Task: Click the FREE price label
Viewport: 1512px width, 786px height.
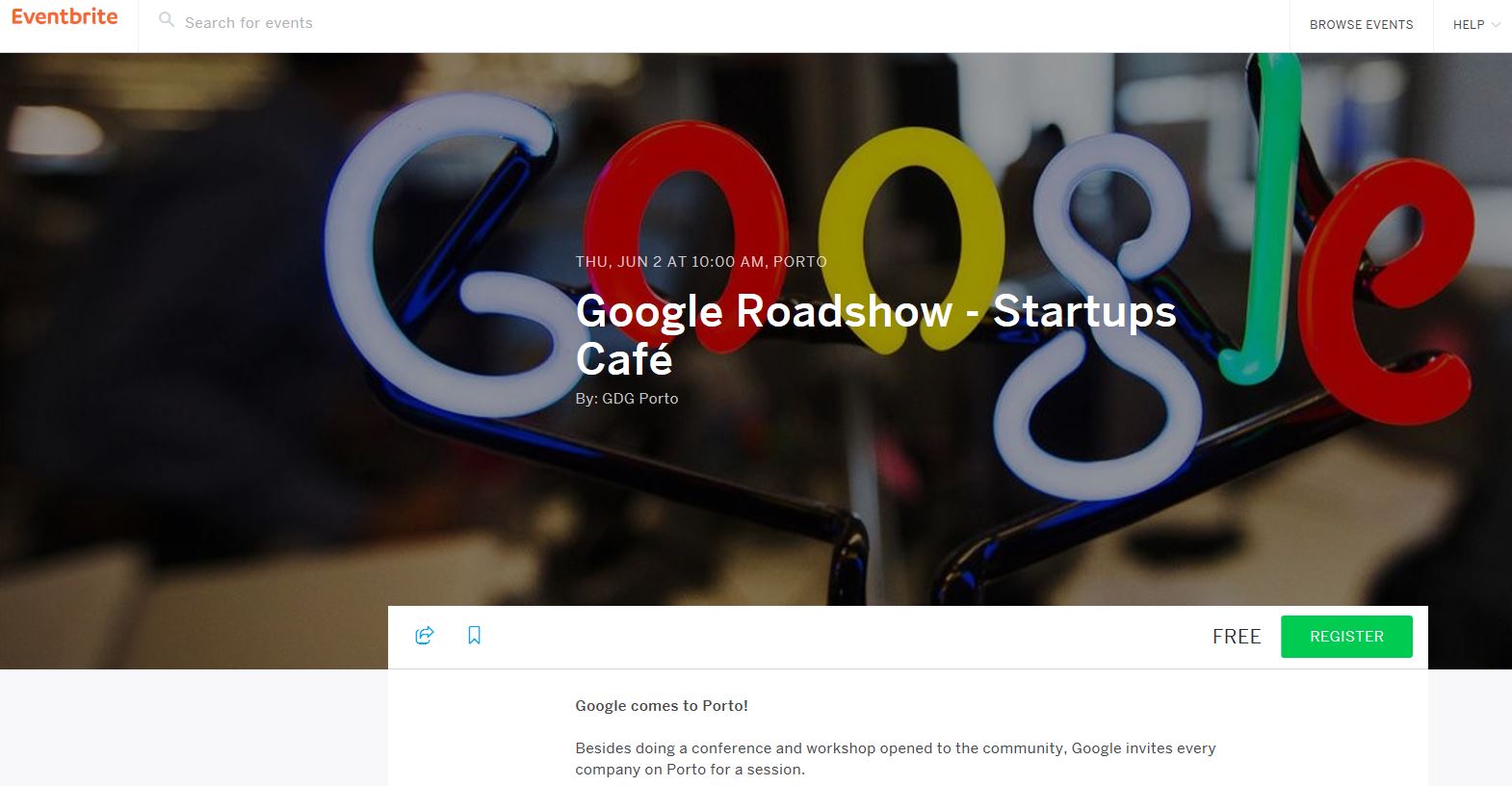Action: click(1237, 637)
